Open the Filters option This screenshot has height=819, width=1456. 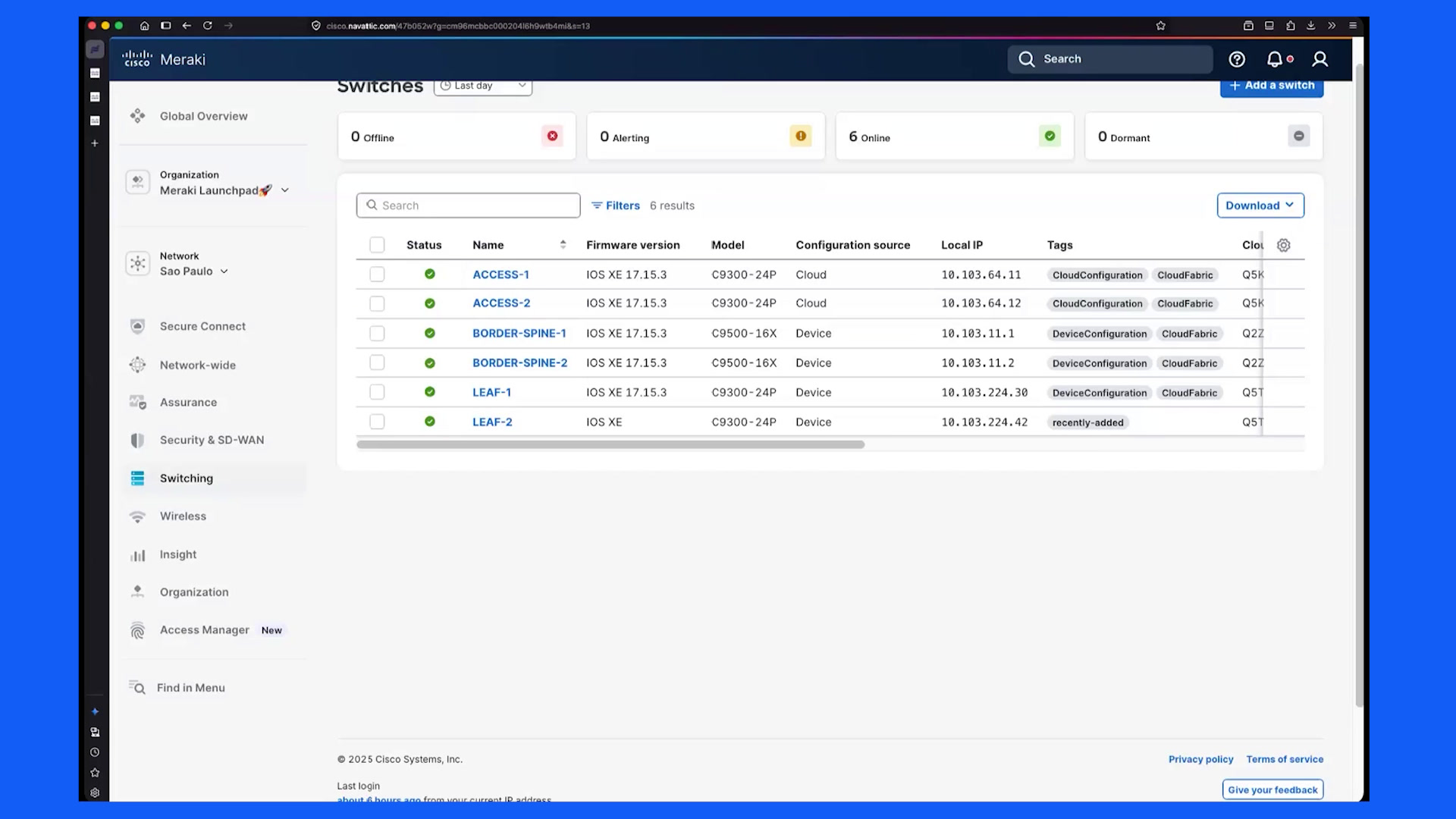tap(616, 206)
